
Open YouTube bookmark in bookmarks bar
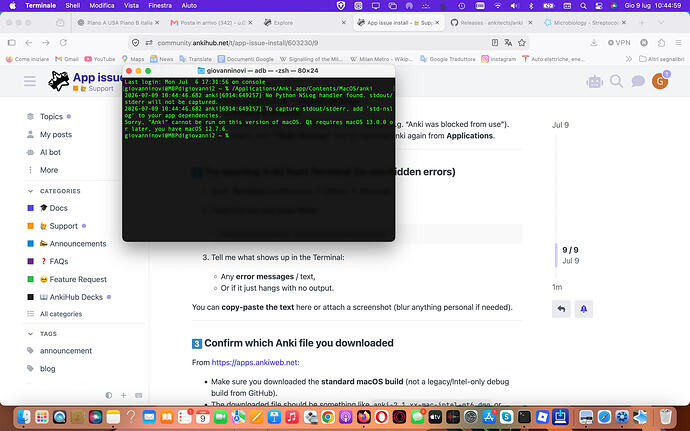tap(100, 59)
